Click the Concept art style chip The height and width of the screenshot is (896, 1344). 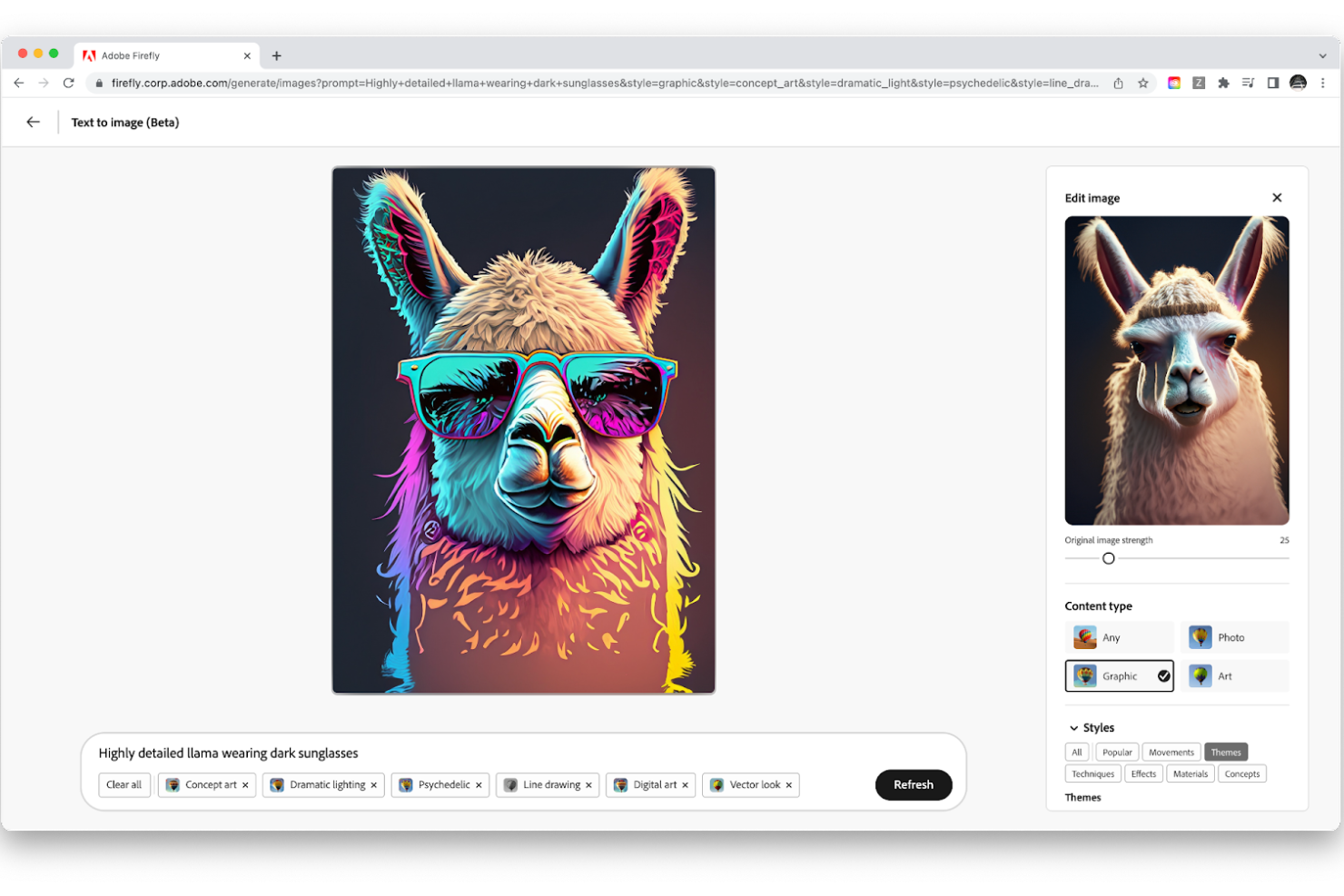208,785
